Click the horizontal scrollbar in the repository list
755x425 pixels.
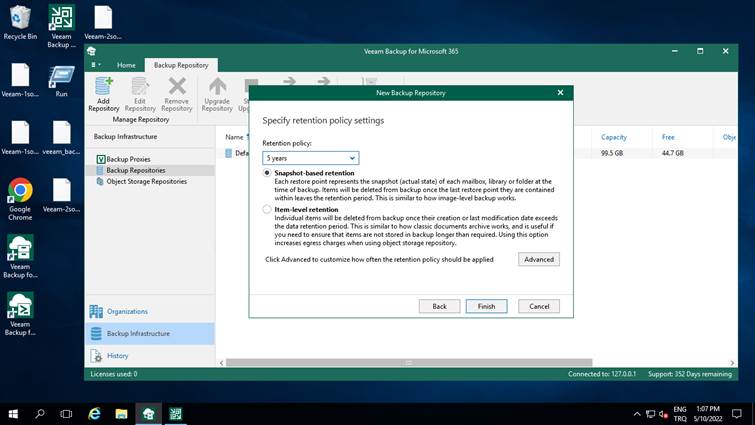[x=409, y=363]
